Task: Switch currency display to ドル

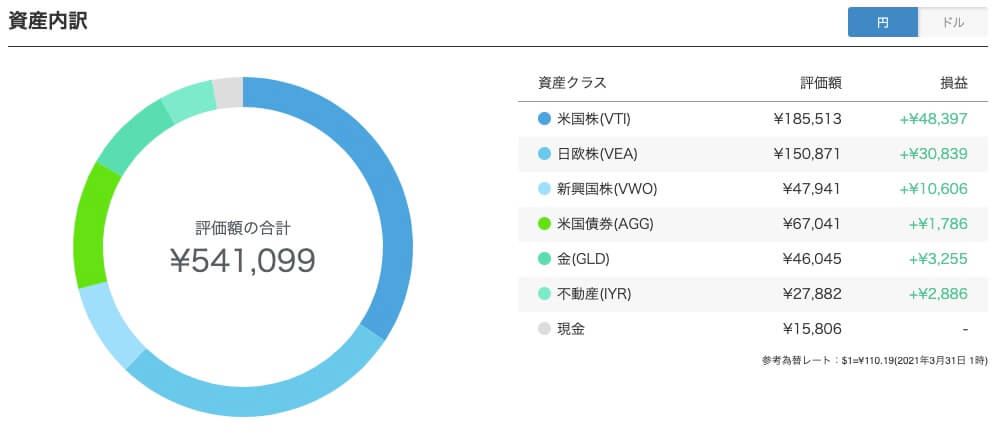Action: coord(952,23)
